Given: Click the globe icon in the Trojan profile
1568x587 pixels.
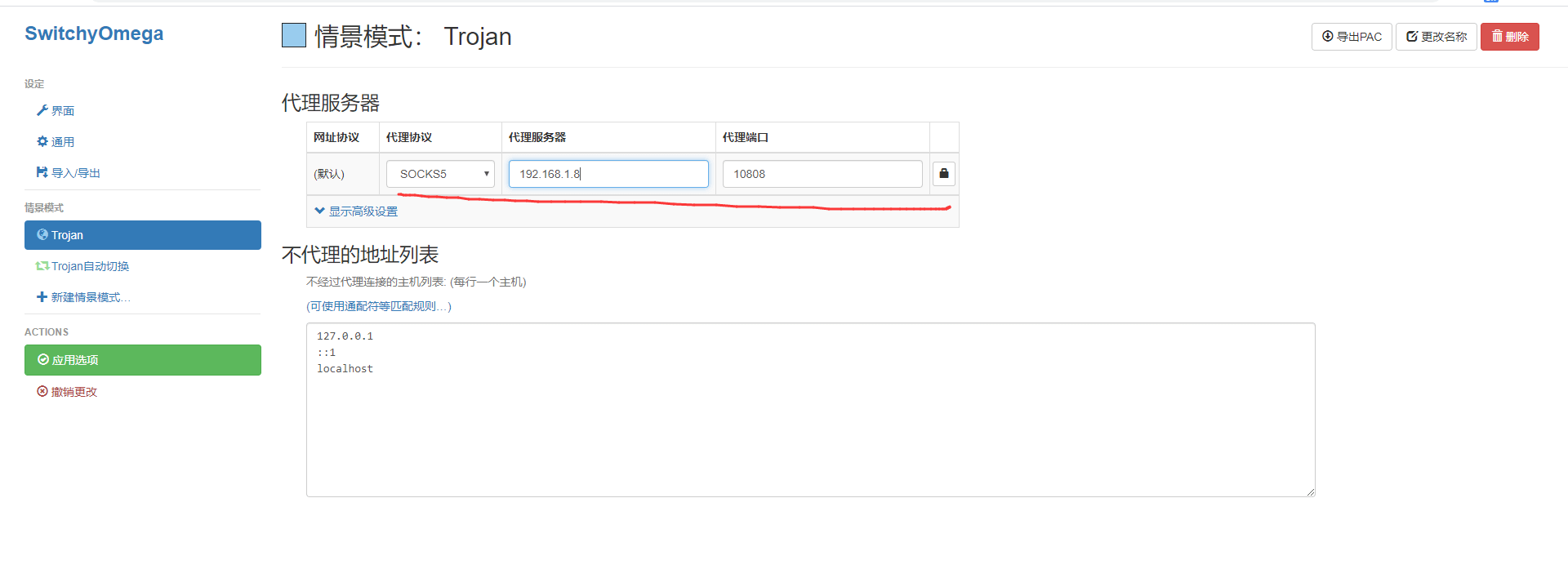Looking at the screenshot, I should [x=42, y=234].
